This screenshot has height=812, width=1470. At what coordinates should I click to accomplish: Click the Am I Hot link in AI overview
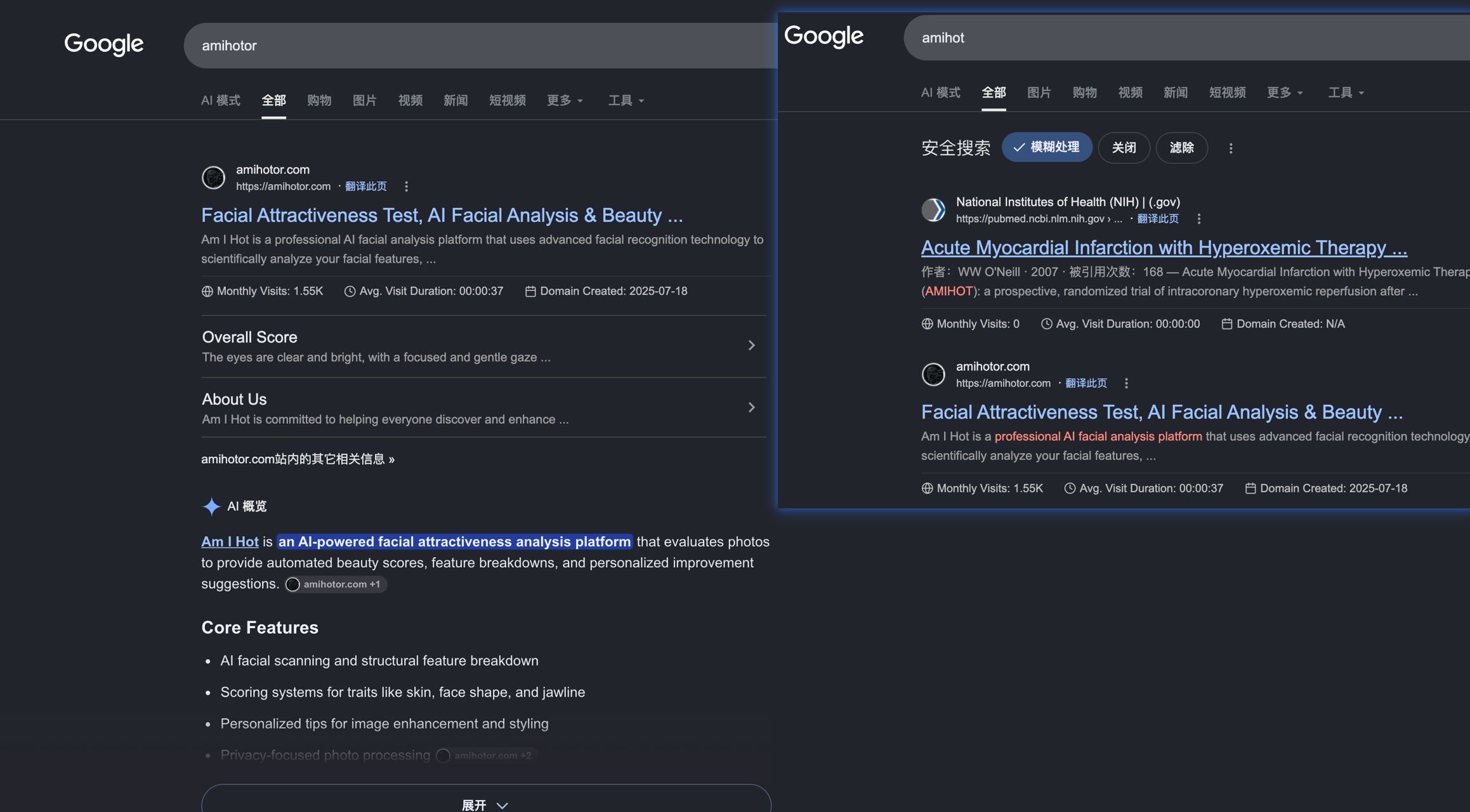coord(230,542)
